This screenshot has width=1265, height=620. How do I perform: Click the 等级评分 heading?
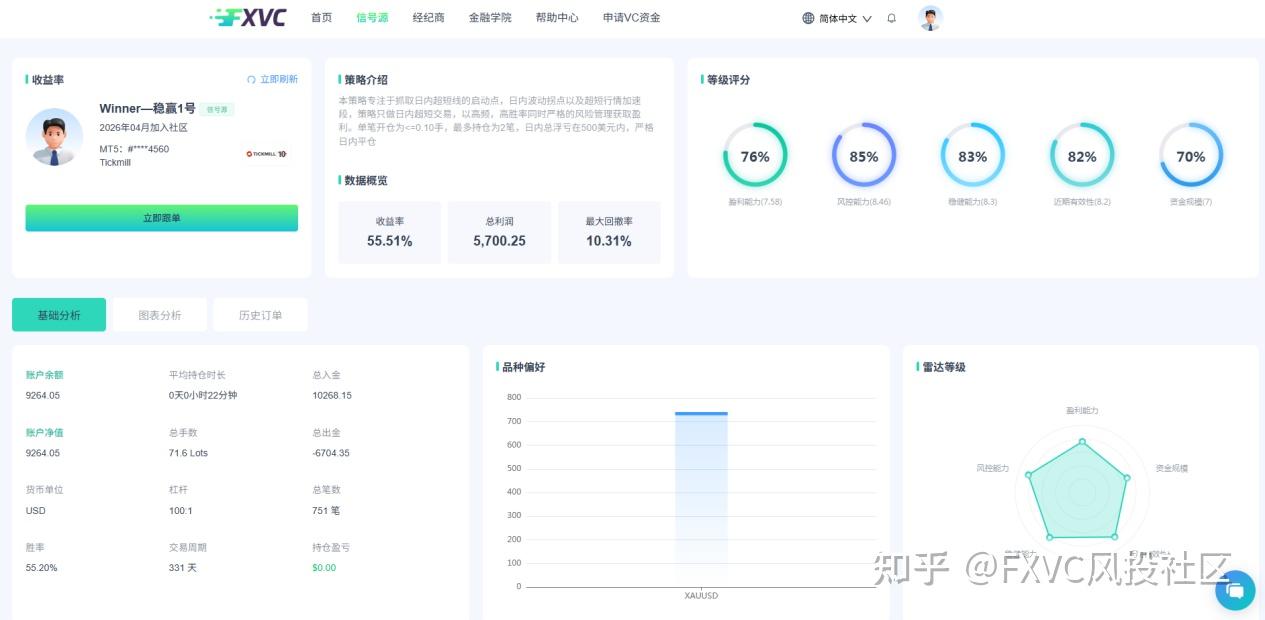pyautogui.click(x=728, y=80)
